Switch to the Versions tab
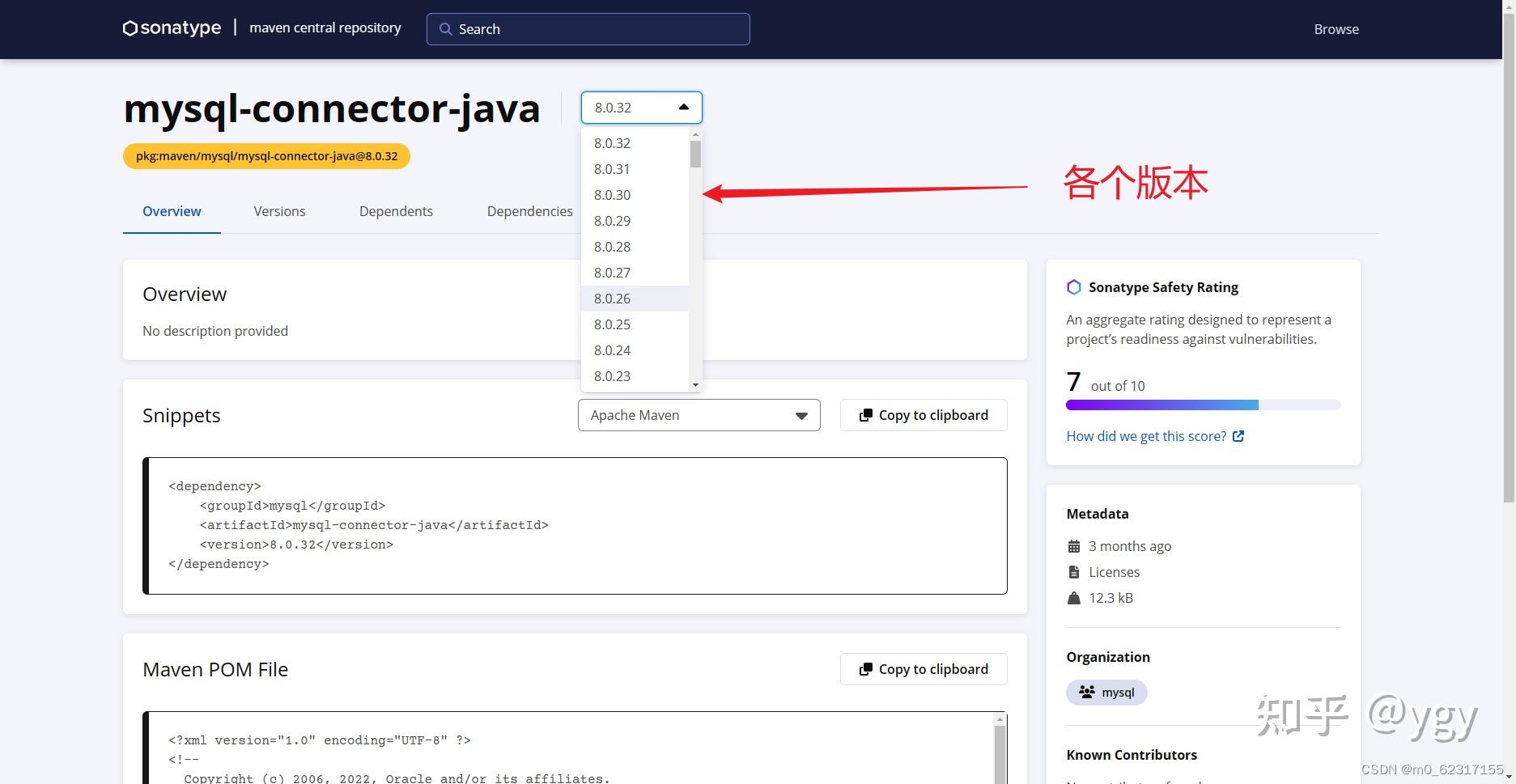Image resolution: width=1516 pixels, height=784 pixels. [279, 211]
